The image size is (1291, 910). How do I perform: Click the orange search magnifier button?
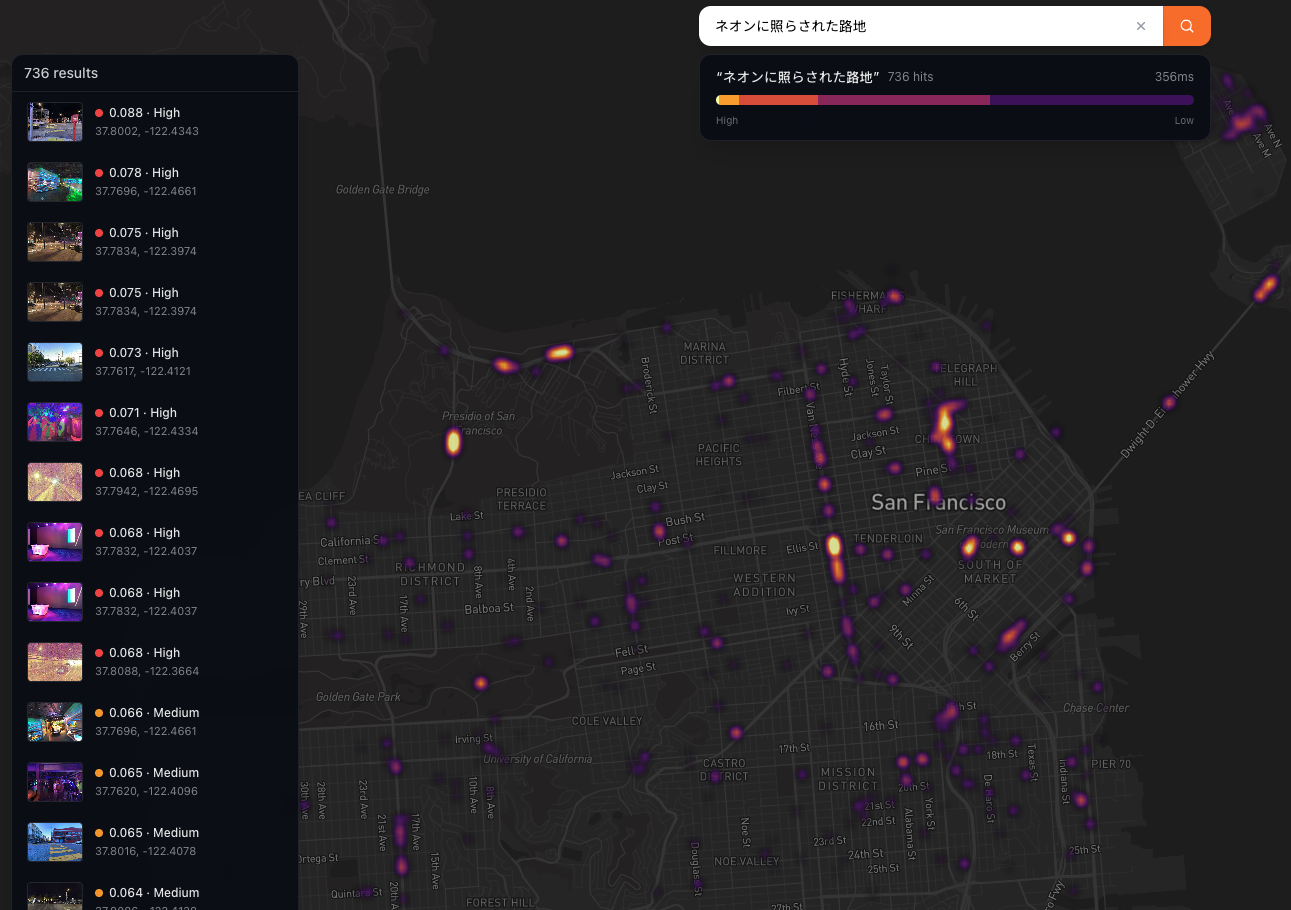[x=1186, y=26]
